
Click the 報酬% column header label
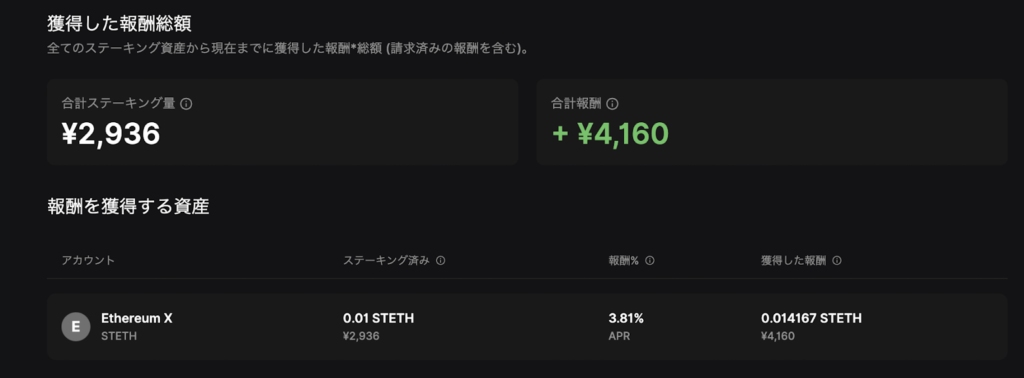623,260
